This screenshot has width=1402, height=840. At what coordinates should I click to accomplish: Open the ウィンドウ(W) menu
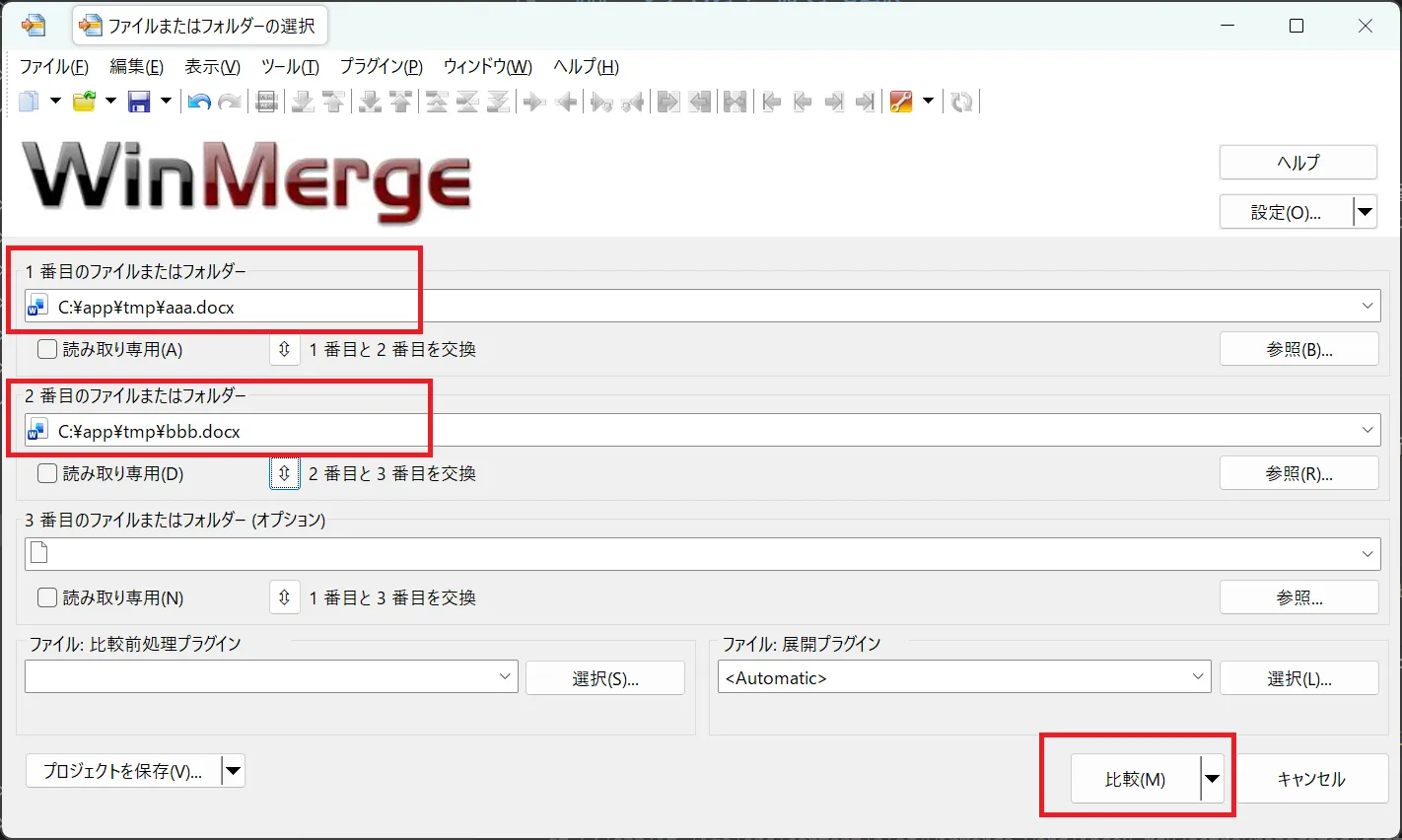pyautogui.click(x=488, y=67)
